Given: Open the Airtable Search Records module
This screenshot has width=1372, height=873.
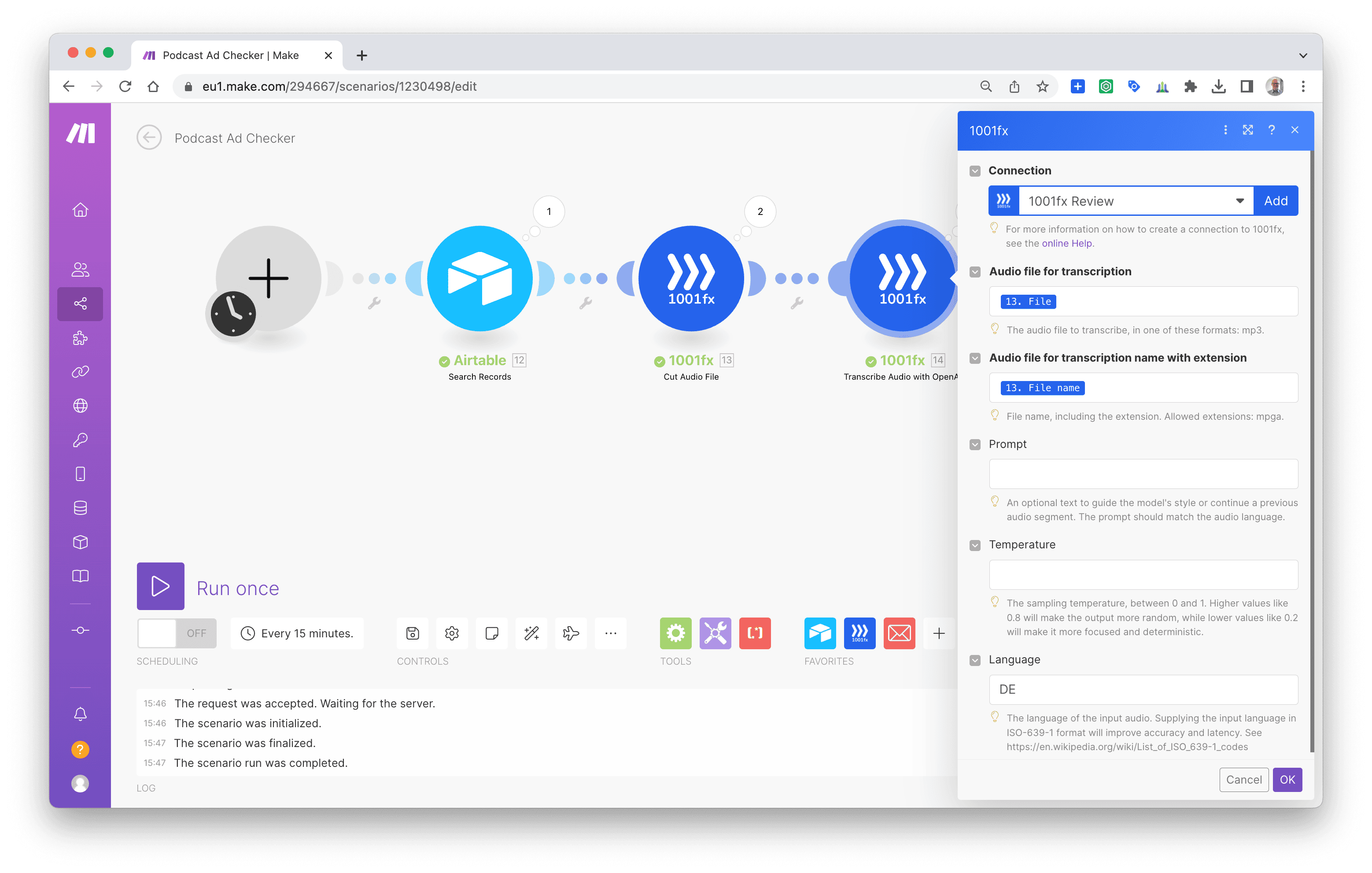Looking at the screenshot, I should click(x=479, y=279).
